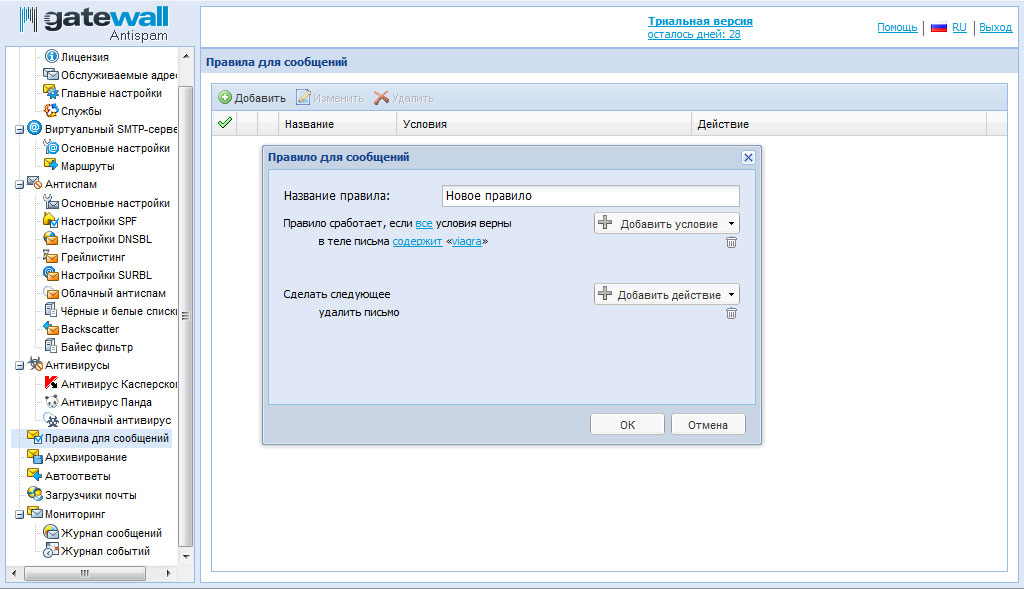The height and width of the screenshot is (589, 1024).
Task: Open the Триальная версия link
Action: [x=700, y=21]
